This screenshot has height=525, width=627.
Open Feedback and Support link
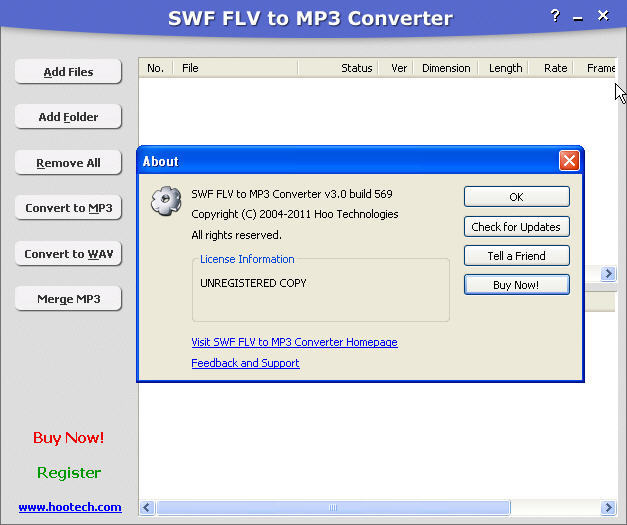pyautogui.click(x=245, y=363)
